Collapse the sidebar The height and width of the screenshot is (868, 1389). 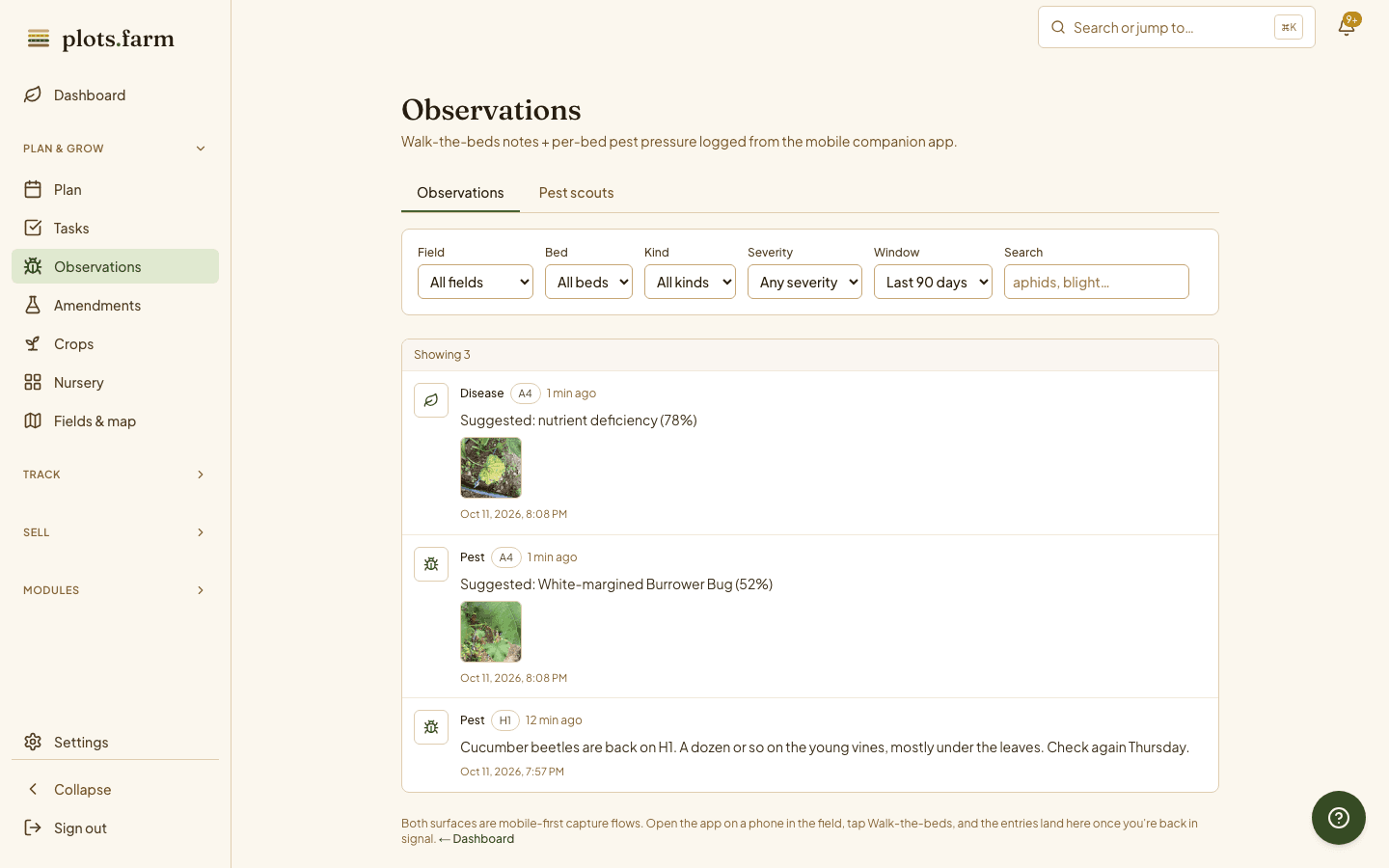click(115, 789)
